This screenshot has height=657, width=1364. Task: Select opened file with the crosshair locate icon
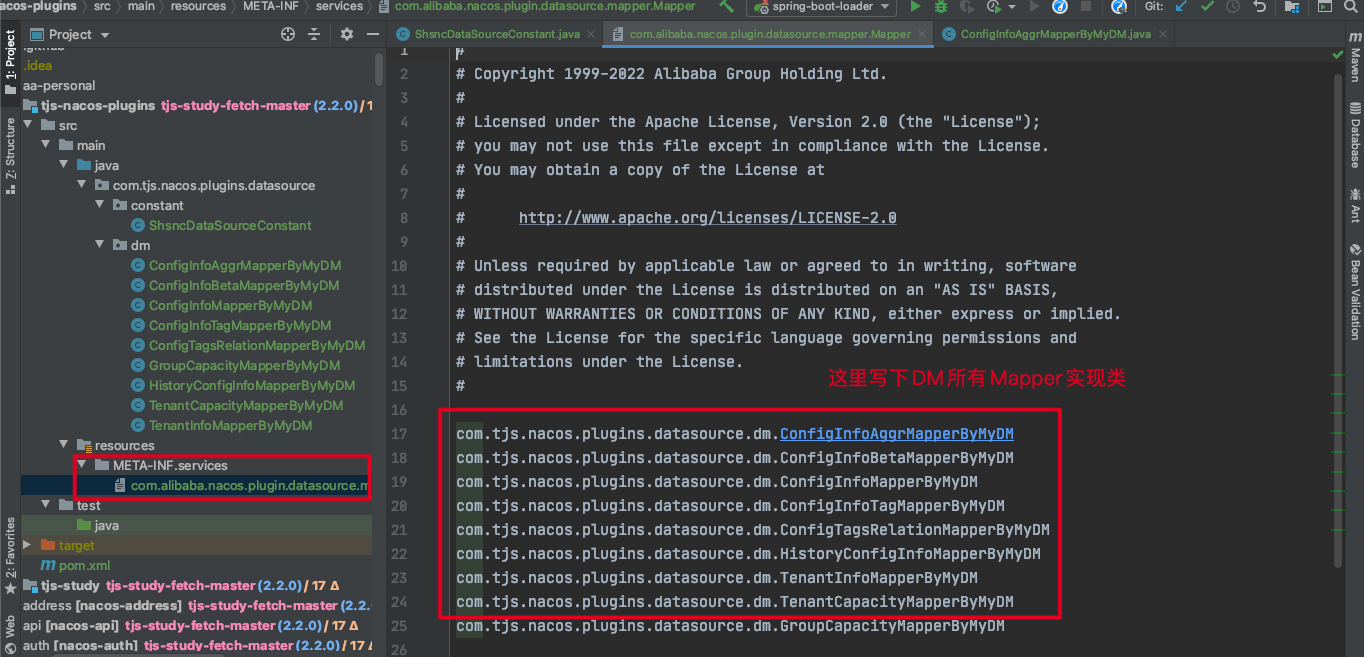[x=288, y=33]
